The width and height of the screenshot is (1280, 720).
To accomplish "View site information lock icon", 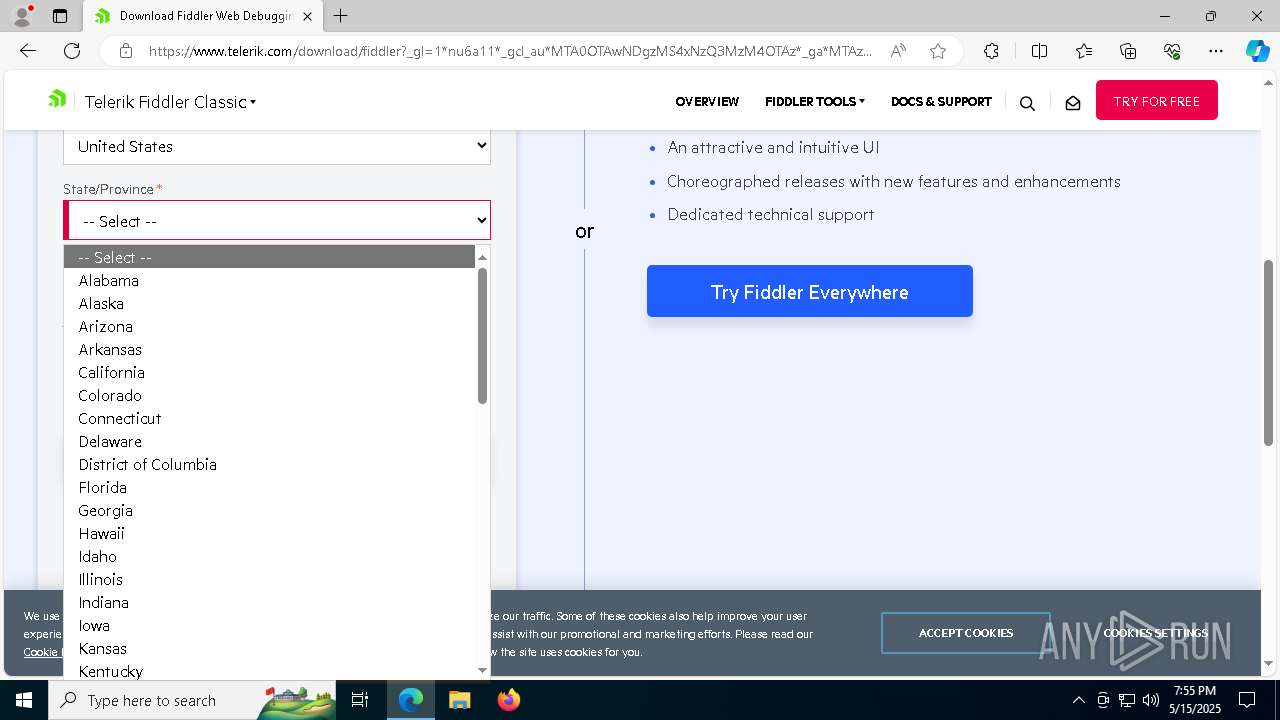I will (125, 51).
